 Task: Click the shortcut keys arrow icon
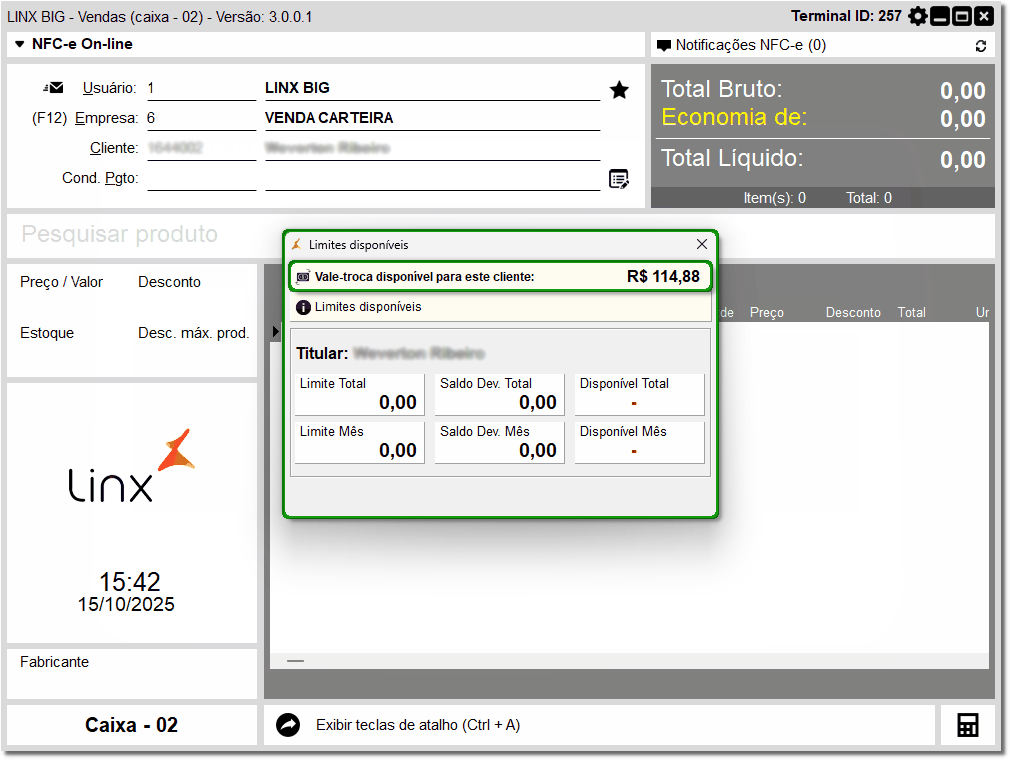click(x=288, y=725)
